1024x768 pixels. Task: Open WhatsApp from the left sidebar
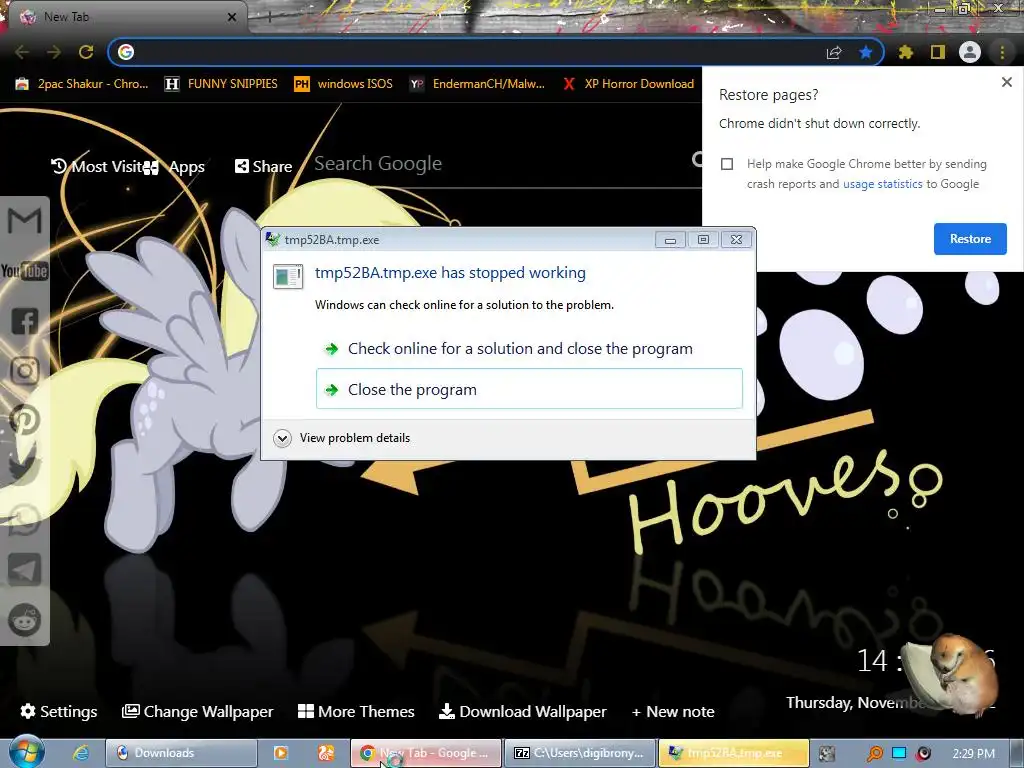point(25,520)
